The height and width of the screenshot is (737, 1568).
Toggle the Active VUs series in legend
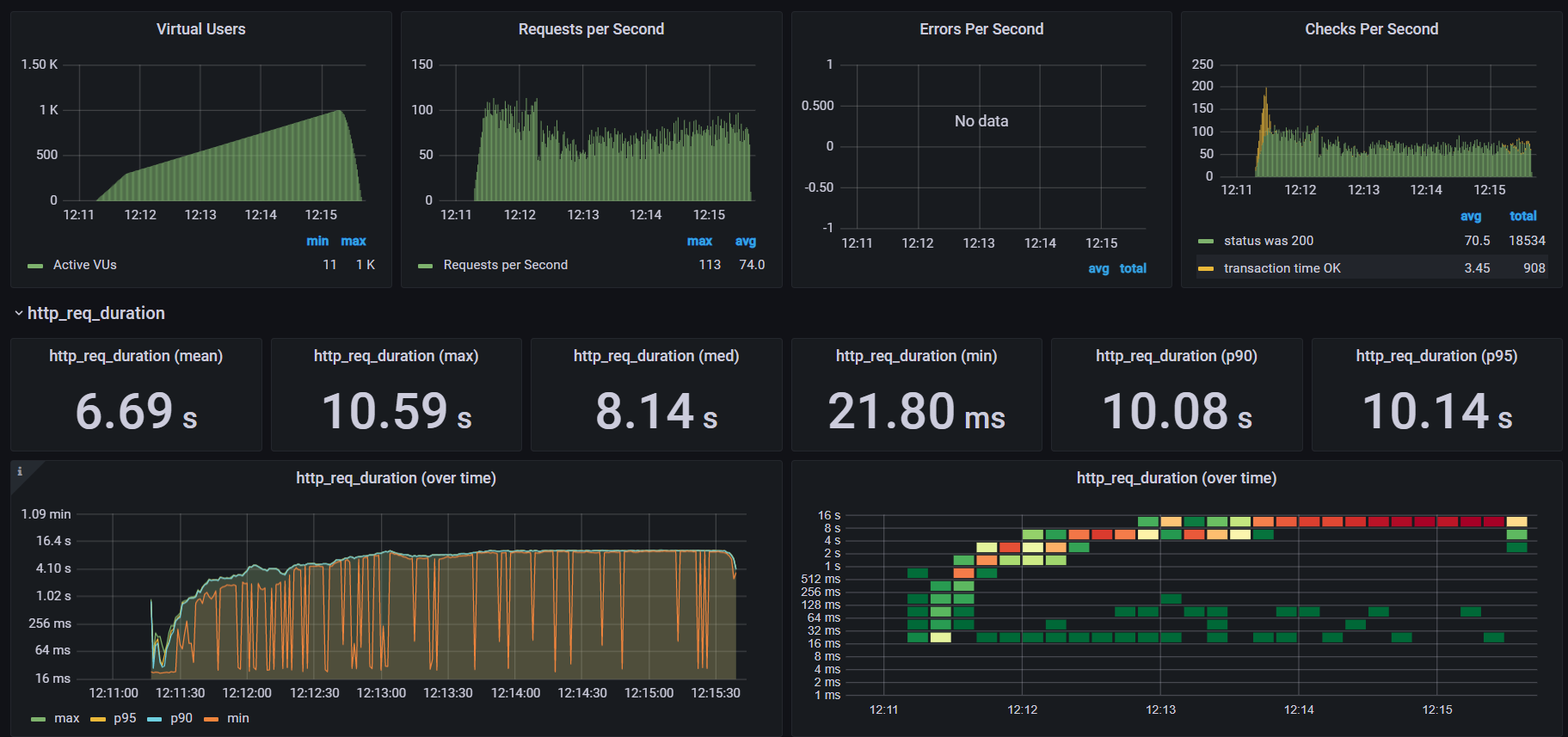click(x=84, y=265)
